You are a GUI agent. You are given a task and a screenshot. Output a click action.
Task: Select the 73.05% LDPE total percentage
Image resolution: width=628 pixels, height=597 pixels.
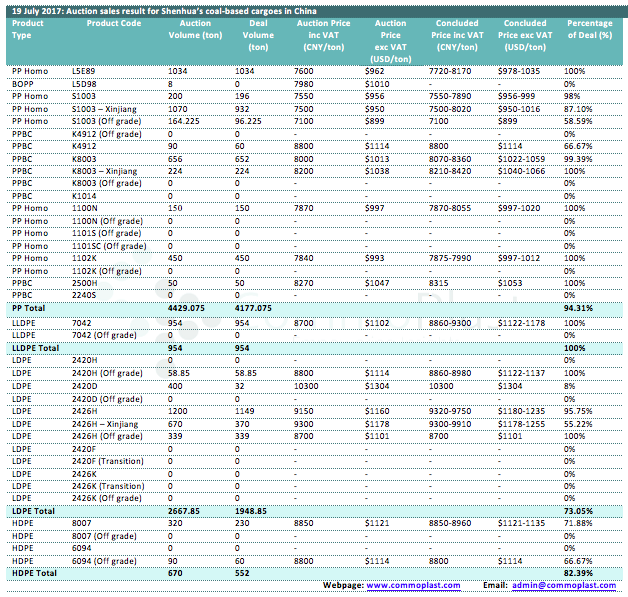tap(577, 510)
